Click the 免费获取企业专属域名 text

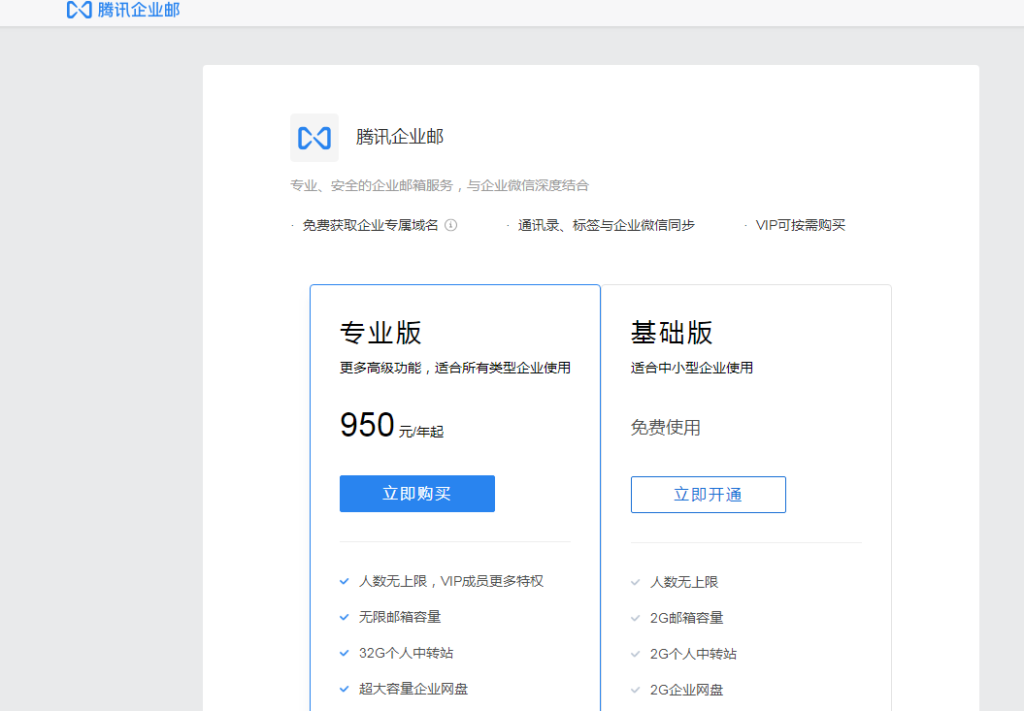[370, 225]
